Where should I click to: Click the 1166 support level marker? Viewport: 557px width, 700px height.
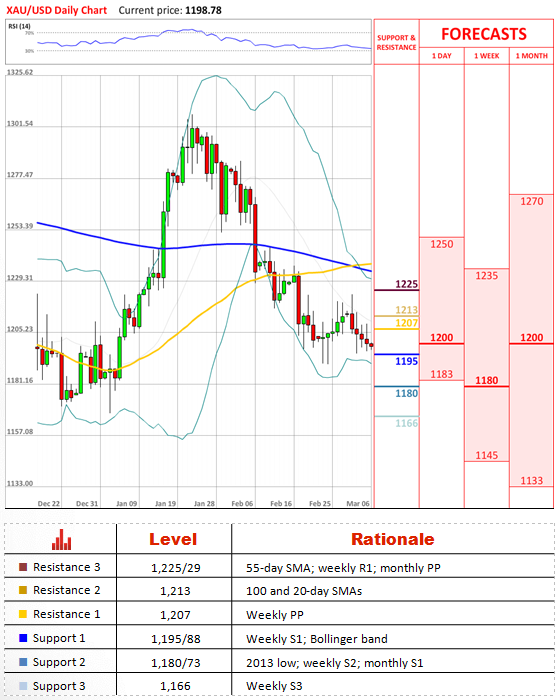[407, 423]
